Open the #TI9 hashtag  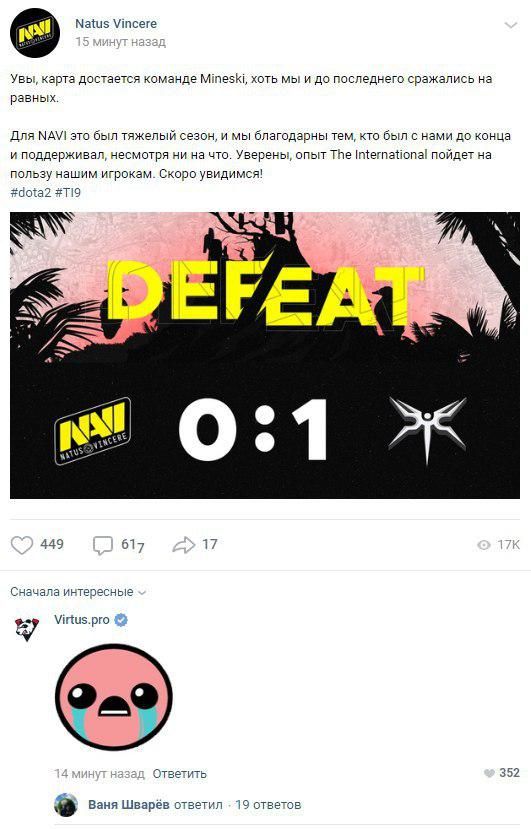tap(68, 192)
